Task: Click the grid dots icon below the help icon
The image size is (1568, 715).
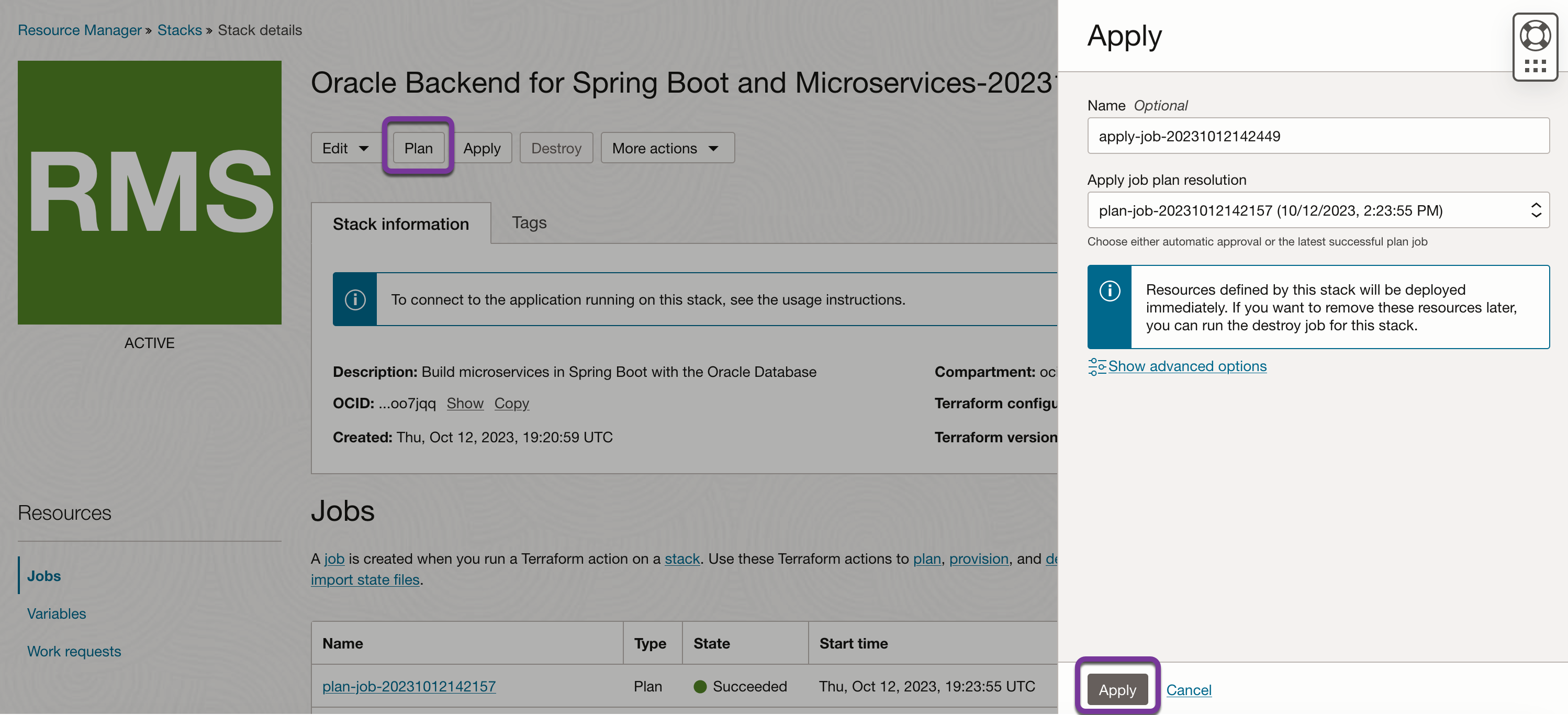Action: point(1535,66)
